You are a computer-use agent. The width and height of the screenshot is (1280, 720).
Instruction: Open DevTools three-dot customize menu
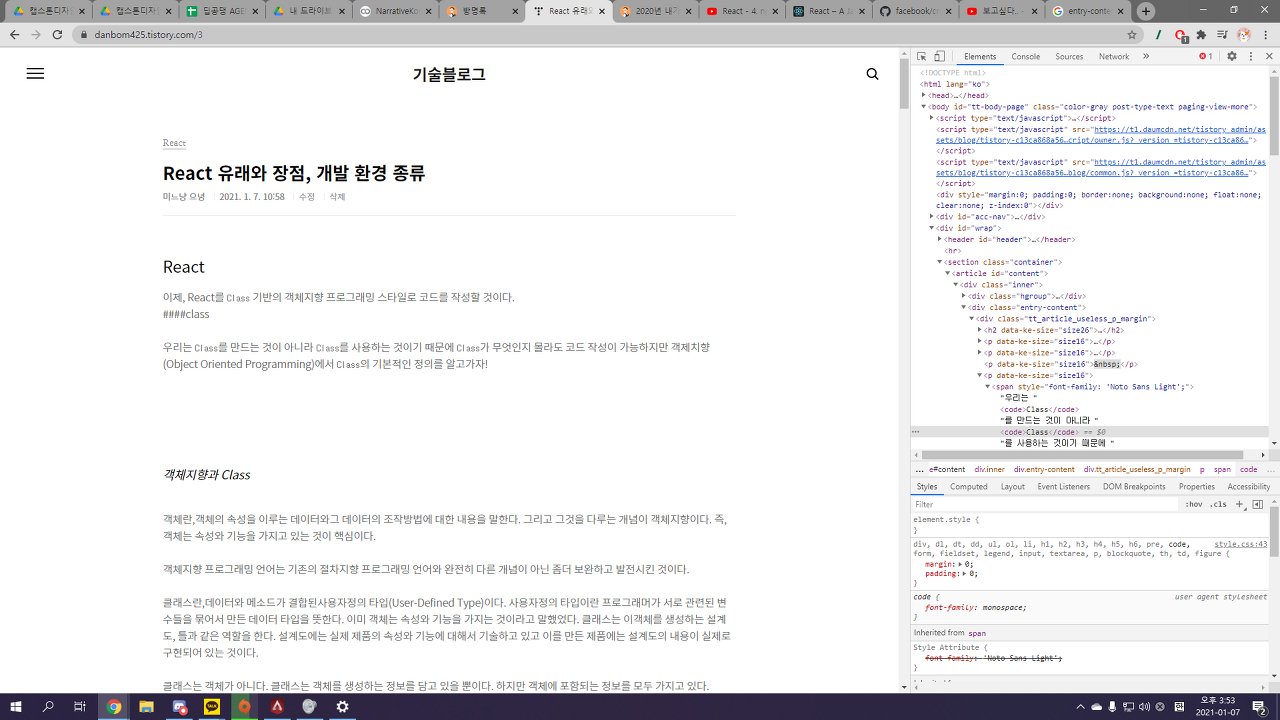[1250, 57]
